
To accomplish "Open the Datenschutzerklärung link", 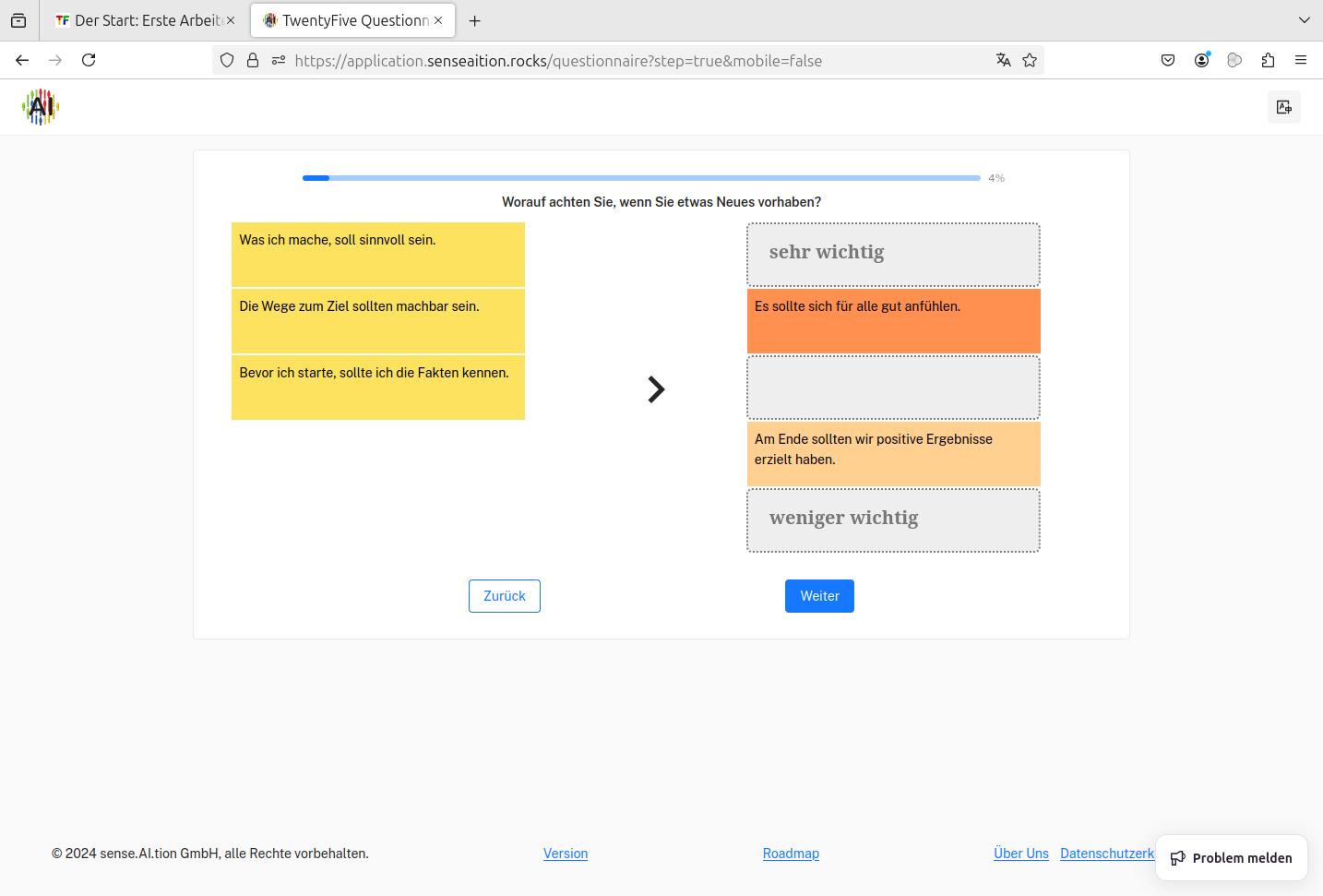I will pos(1107,854).
